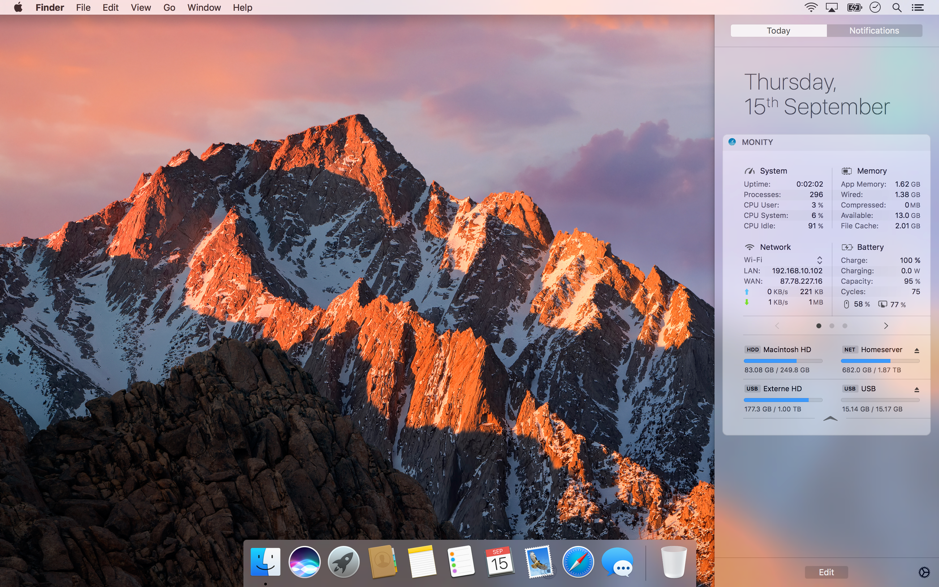
Task: Open Safari from the Dock
Action: (578, 562)
